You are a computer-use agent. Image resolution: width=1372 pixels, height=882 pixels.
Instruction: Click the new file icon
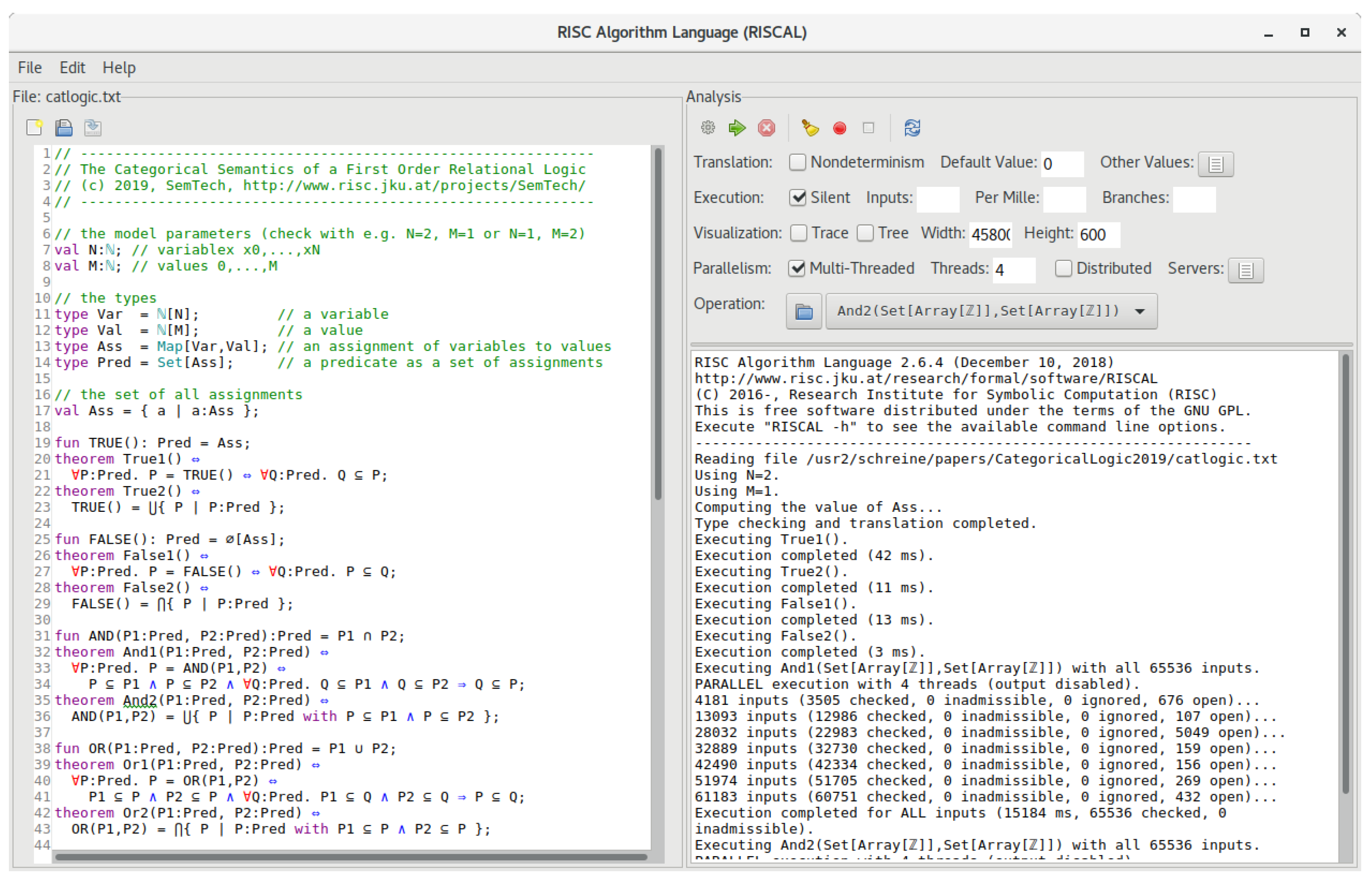[34, 128]
